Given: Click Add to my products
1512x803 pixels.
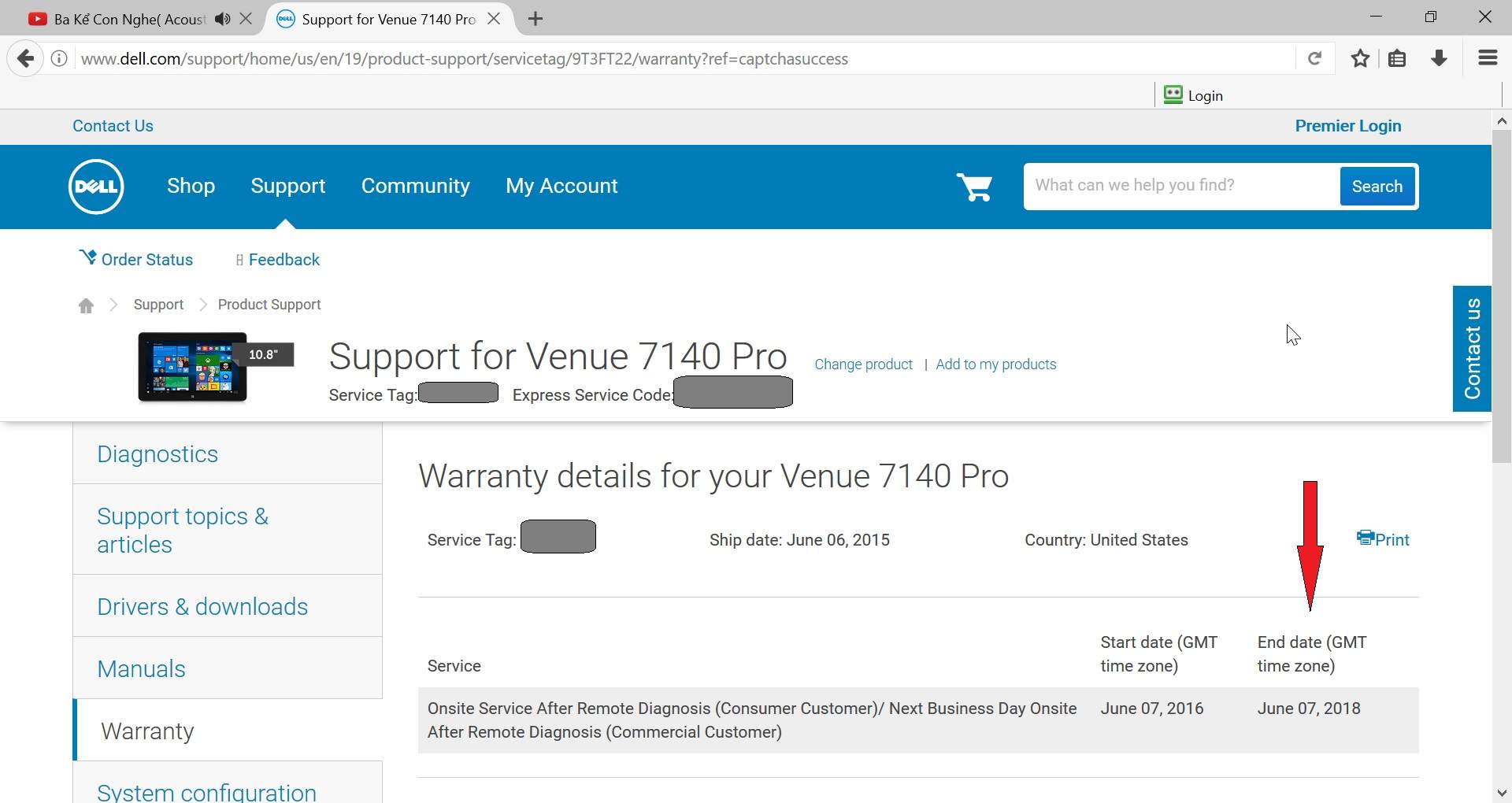Looking at the screenshot, I should (x=996, y=364).
